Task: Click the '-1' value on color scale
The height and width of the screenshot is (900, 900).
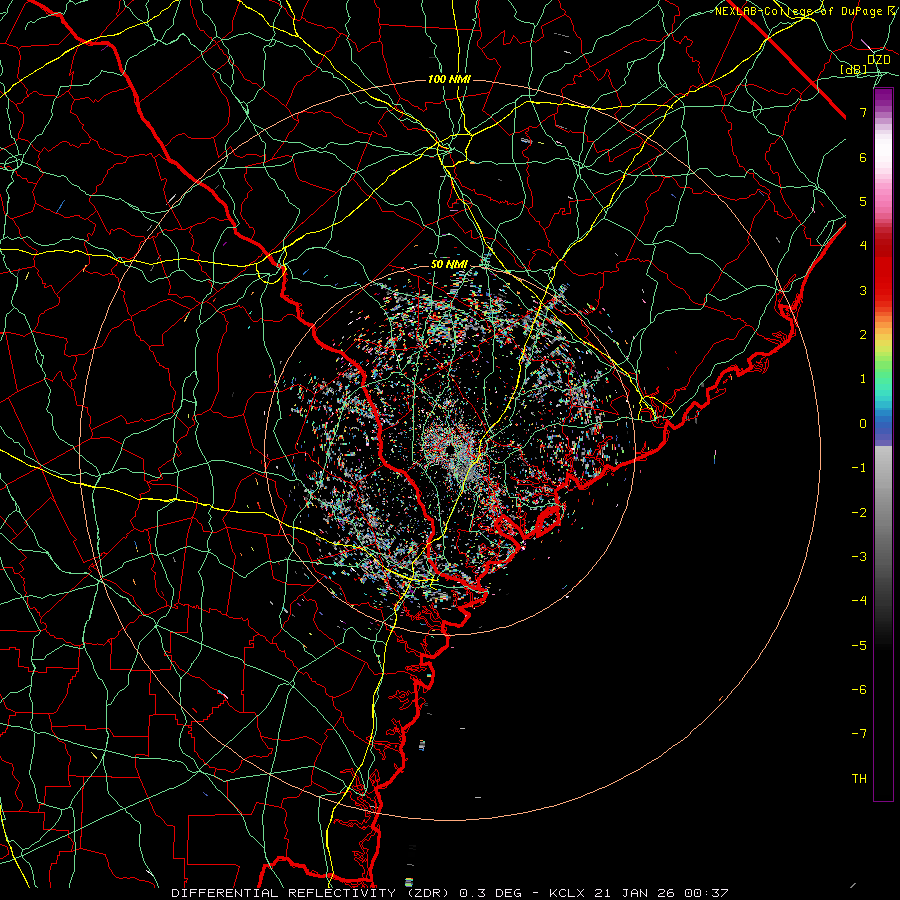Action: (859, 468)
